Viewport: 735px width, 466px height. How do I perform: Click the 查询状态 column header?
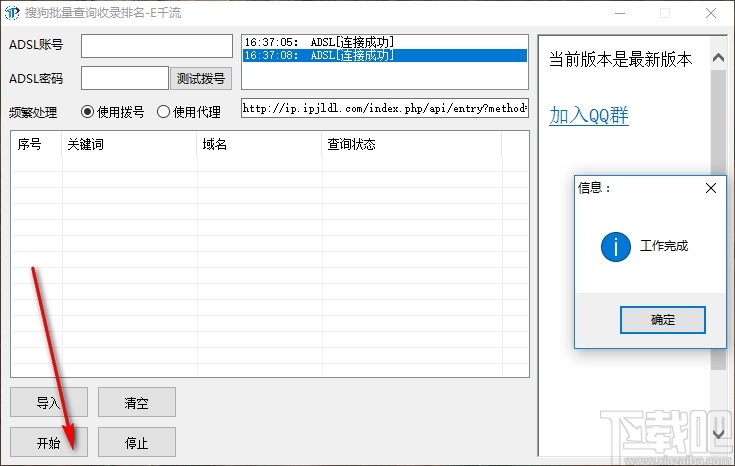412,144
